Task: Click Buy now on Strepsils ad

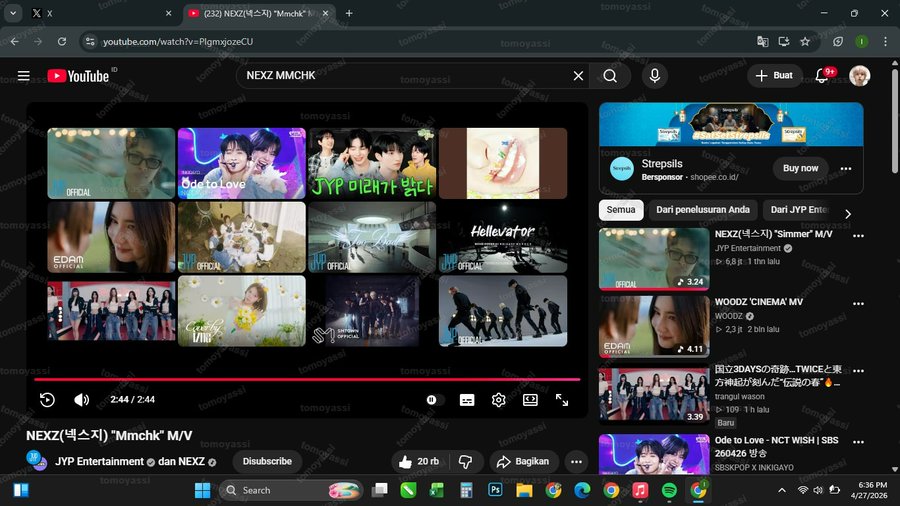Action: (800, 168)
